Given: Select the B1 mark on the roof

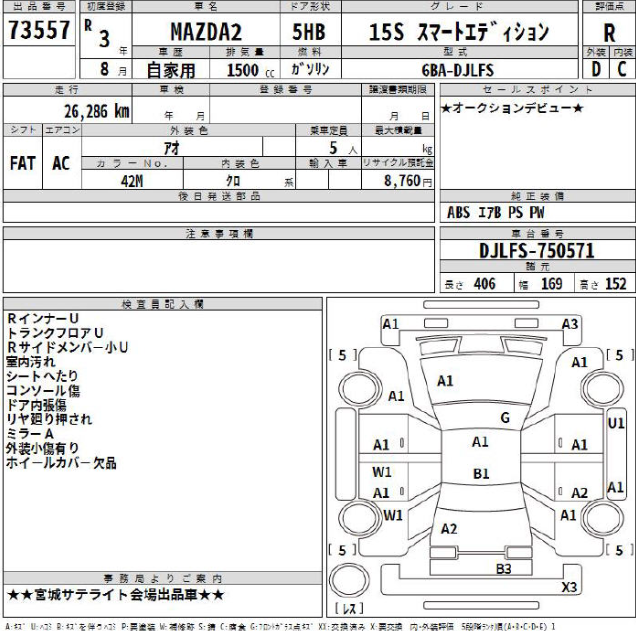Looking at the screenshot, I should click(x=481, y=473).
